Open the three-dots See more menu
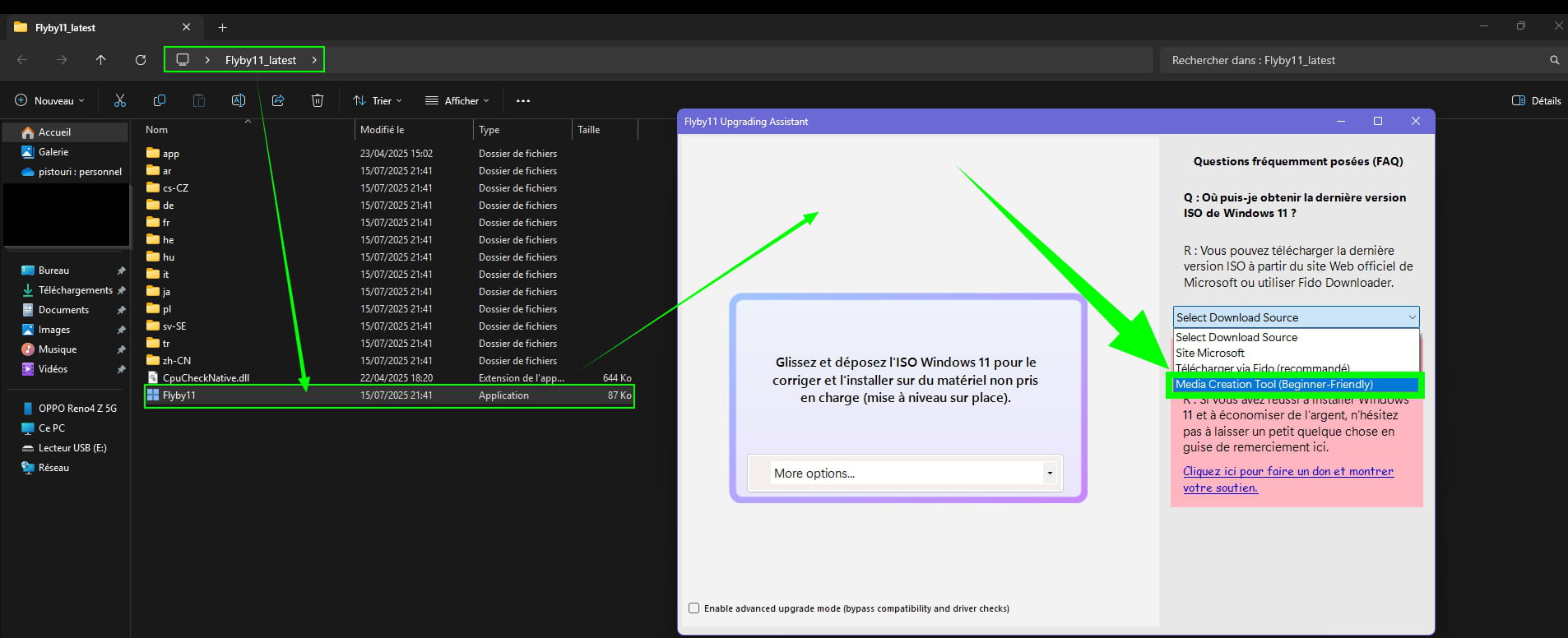The height and width of the screenshot is (638, 1568). tap(523, 100)
